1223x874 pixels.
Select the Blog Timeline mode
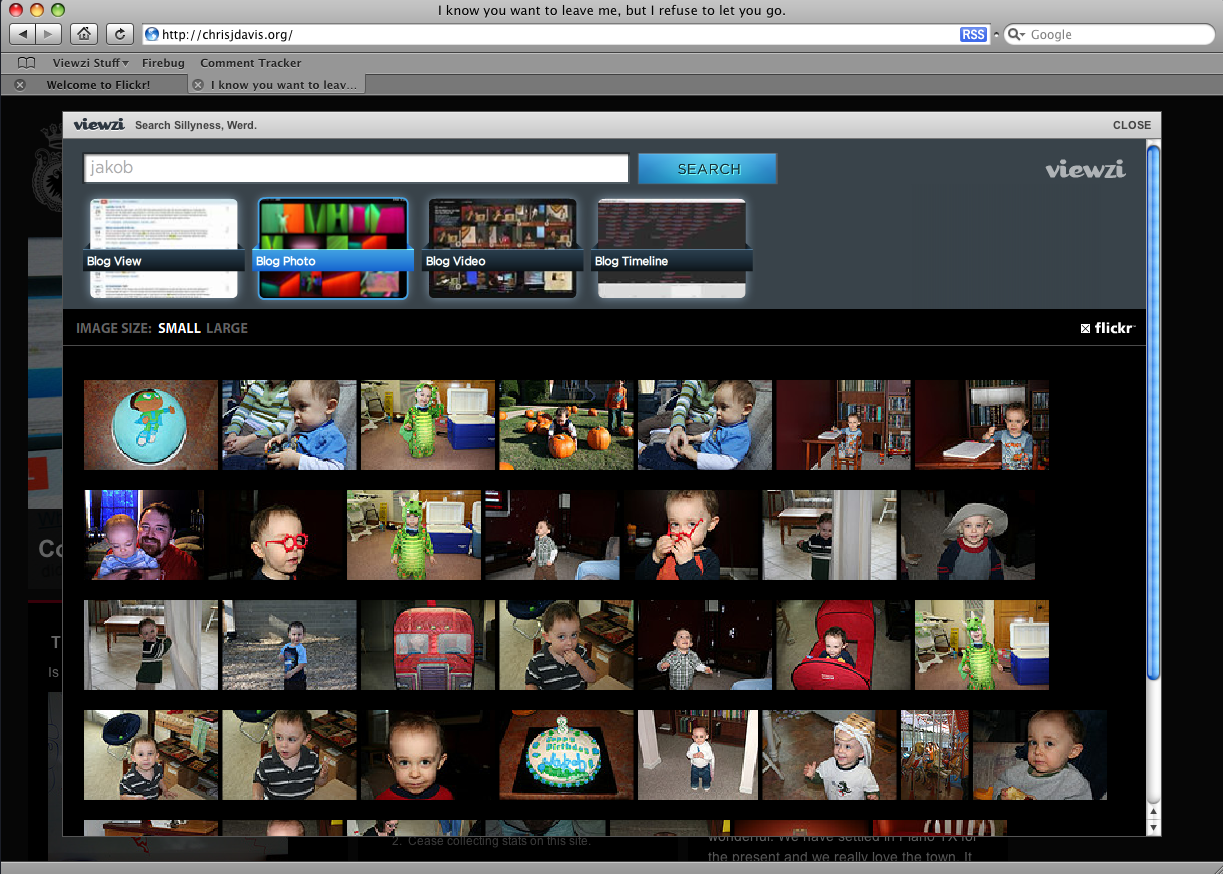(672, 248)
